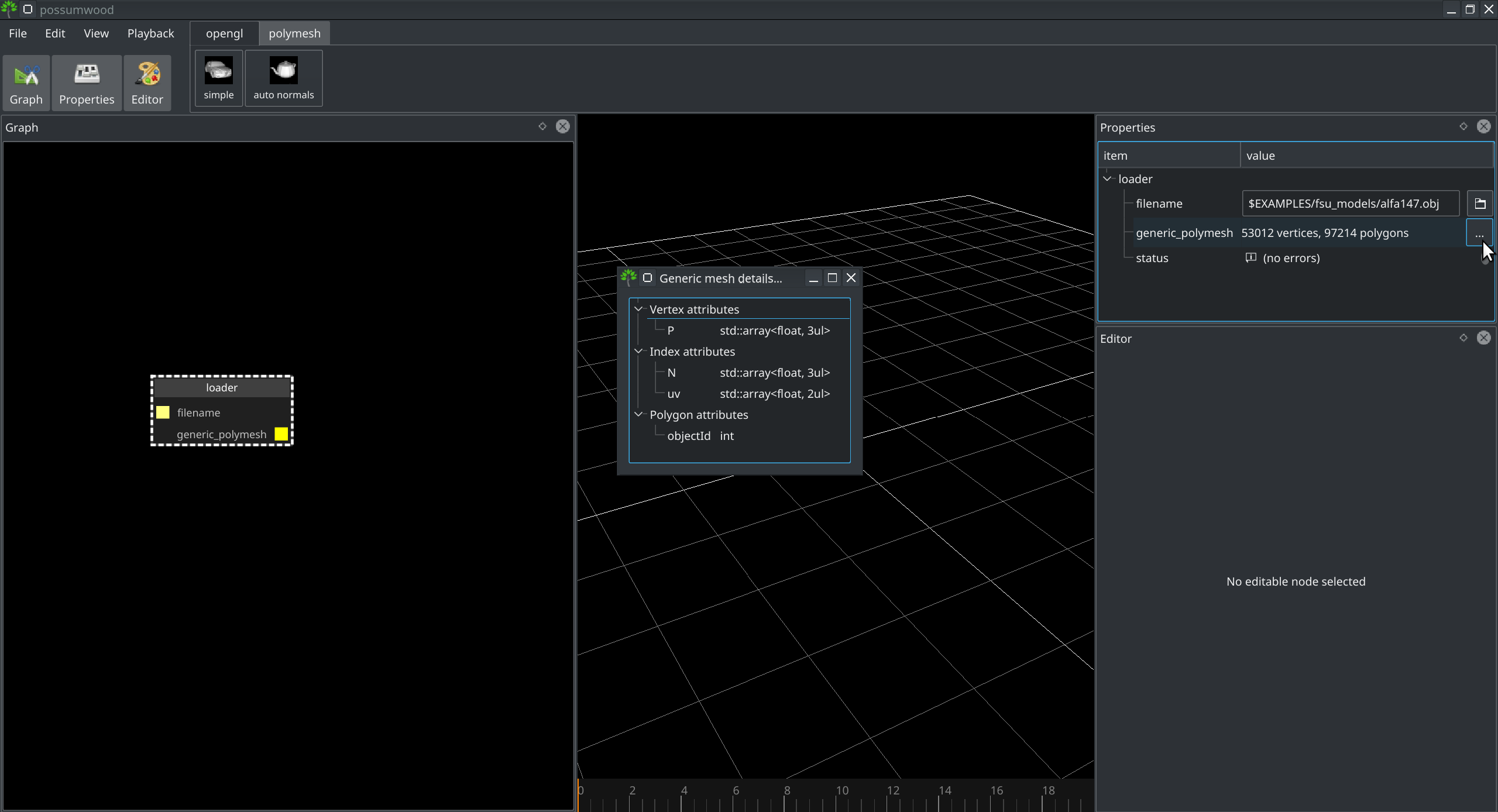Open the Edit menu
1498x812 pixels.
tap(54, 33)
